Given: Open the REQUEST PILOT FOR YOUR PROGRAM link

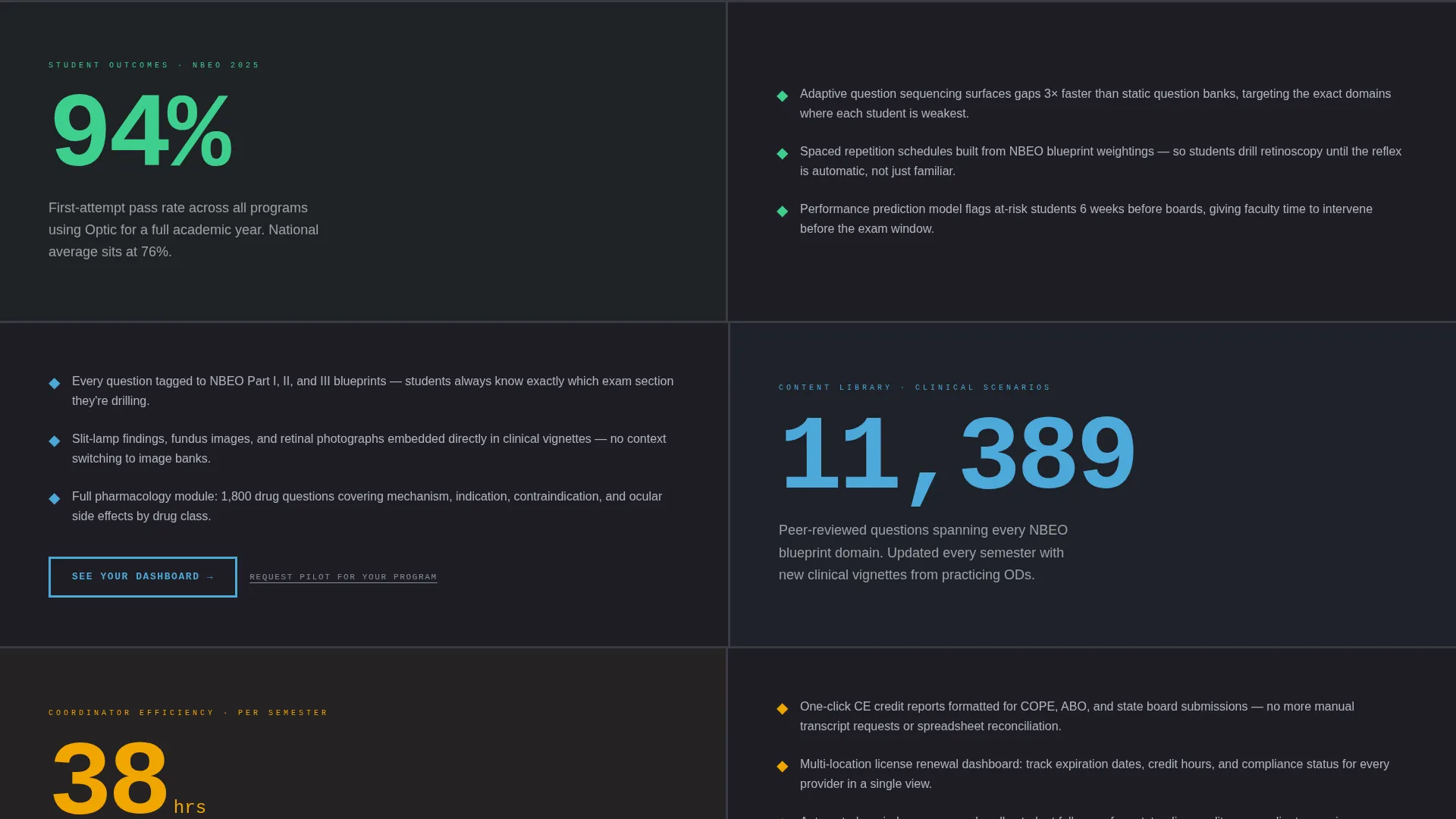Looking at the screenshot, I should coord(343,577).
